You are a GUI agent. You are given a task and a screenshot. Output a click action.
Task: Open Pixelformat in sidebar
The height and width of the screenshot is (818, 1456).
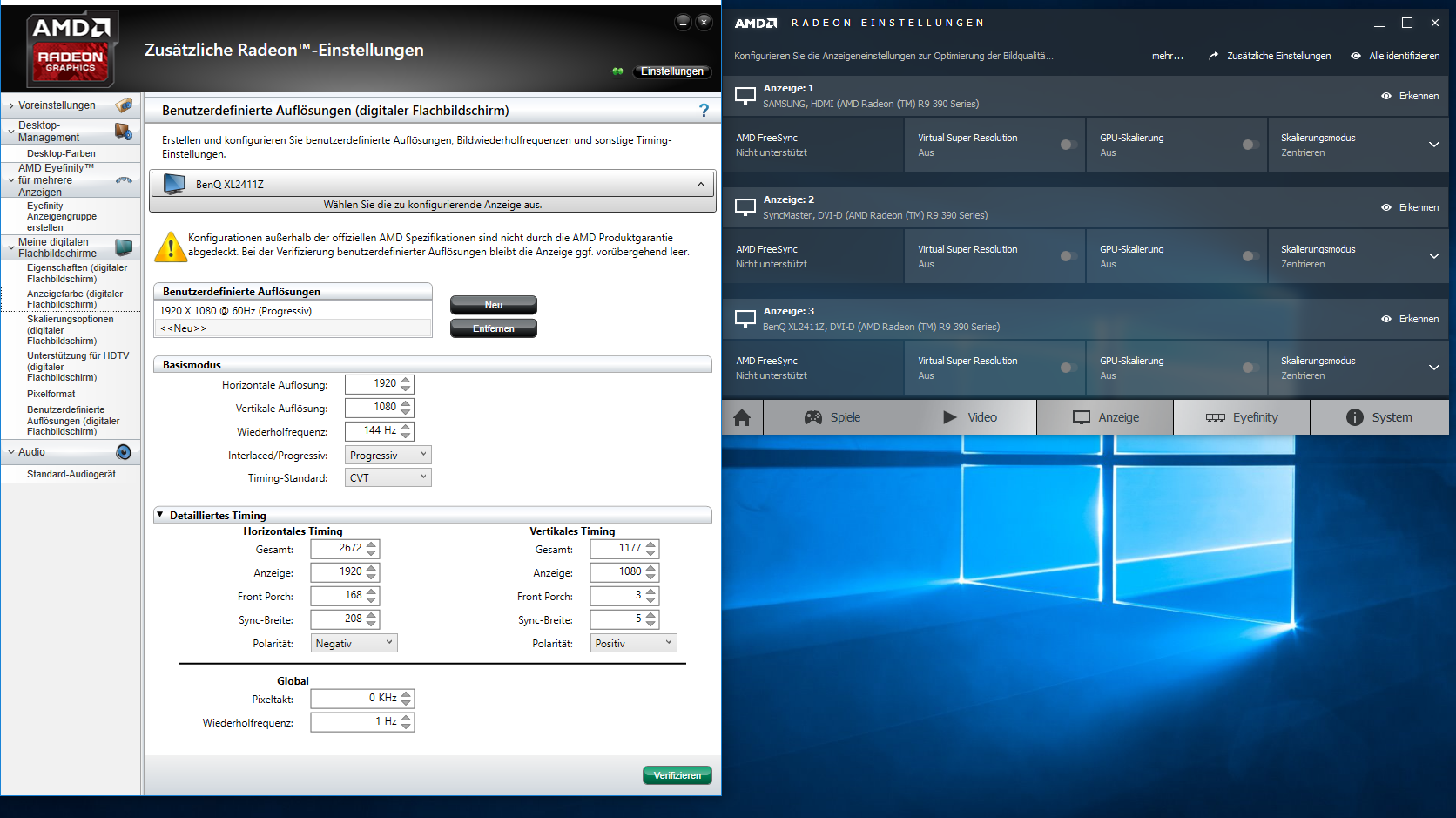point(51,394)
